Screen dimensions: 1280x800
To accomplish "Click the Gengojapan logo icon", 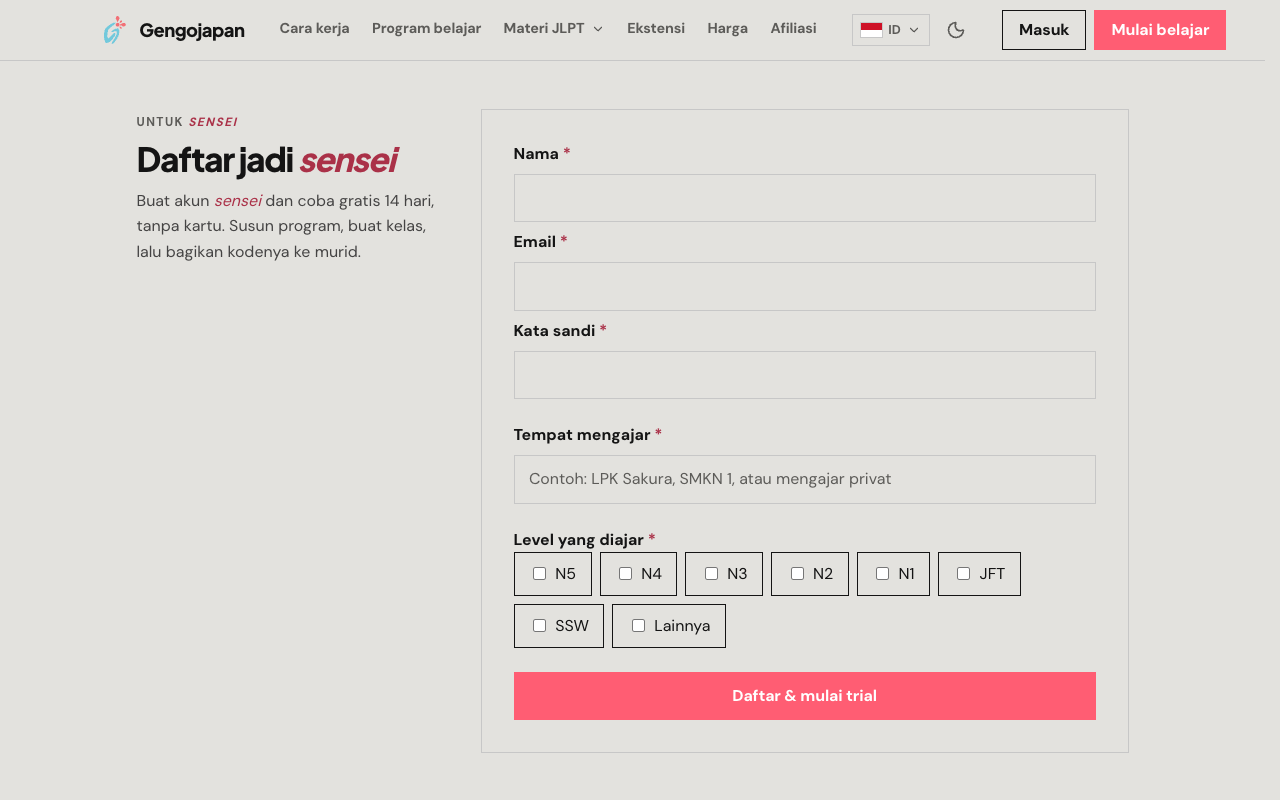I will pos(115,30).
